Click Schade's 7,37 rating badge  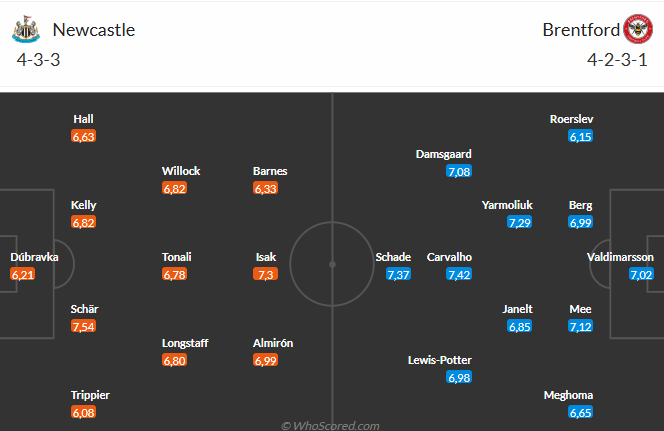398,274
